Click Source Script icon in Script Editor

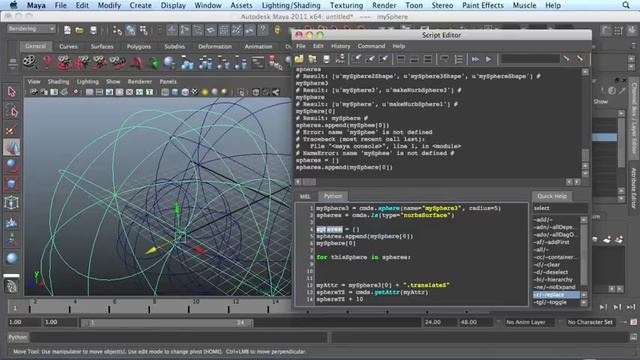(x=312, y=59)
